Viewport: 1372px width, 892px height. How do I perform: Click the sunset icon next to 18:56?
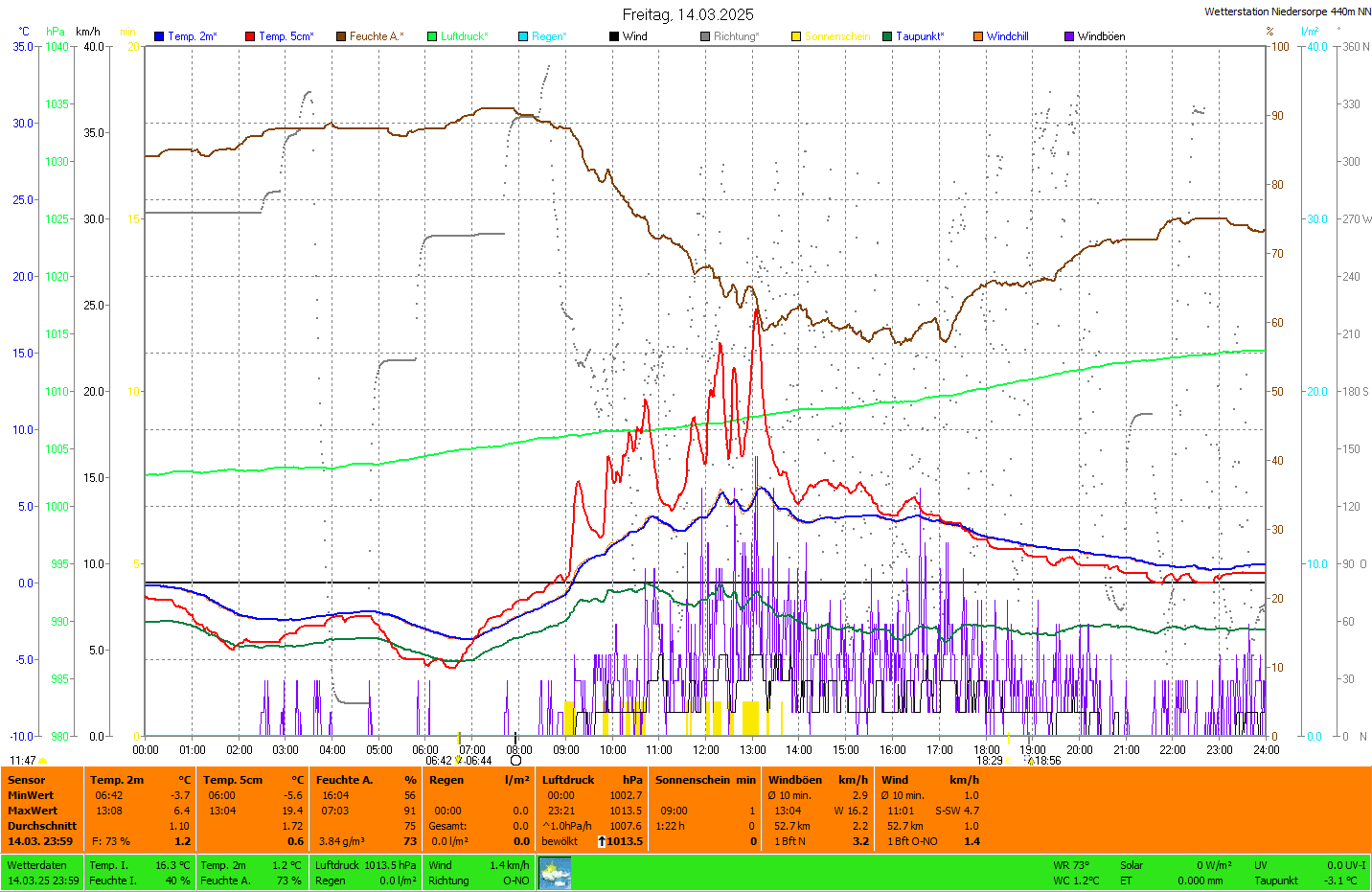1030,761
